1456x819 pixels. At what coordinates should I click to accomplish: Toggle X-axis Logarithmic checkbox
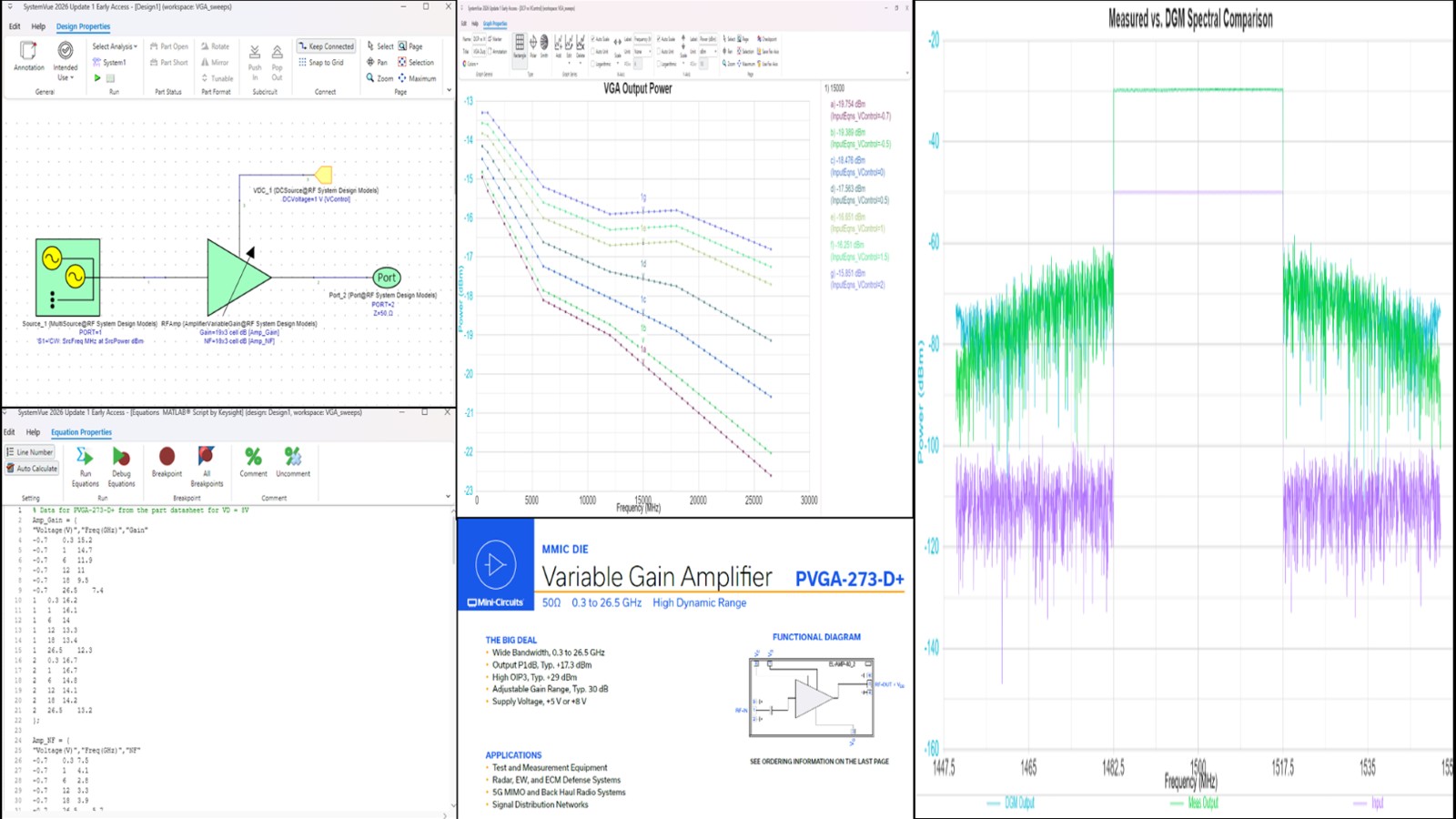point(601,64)
